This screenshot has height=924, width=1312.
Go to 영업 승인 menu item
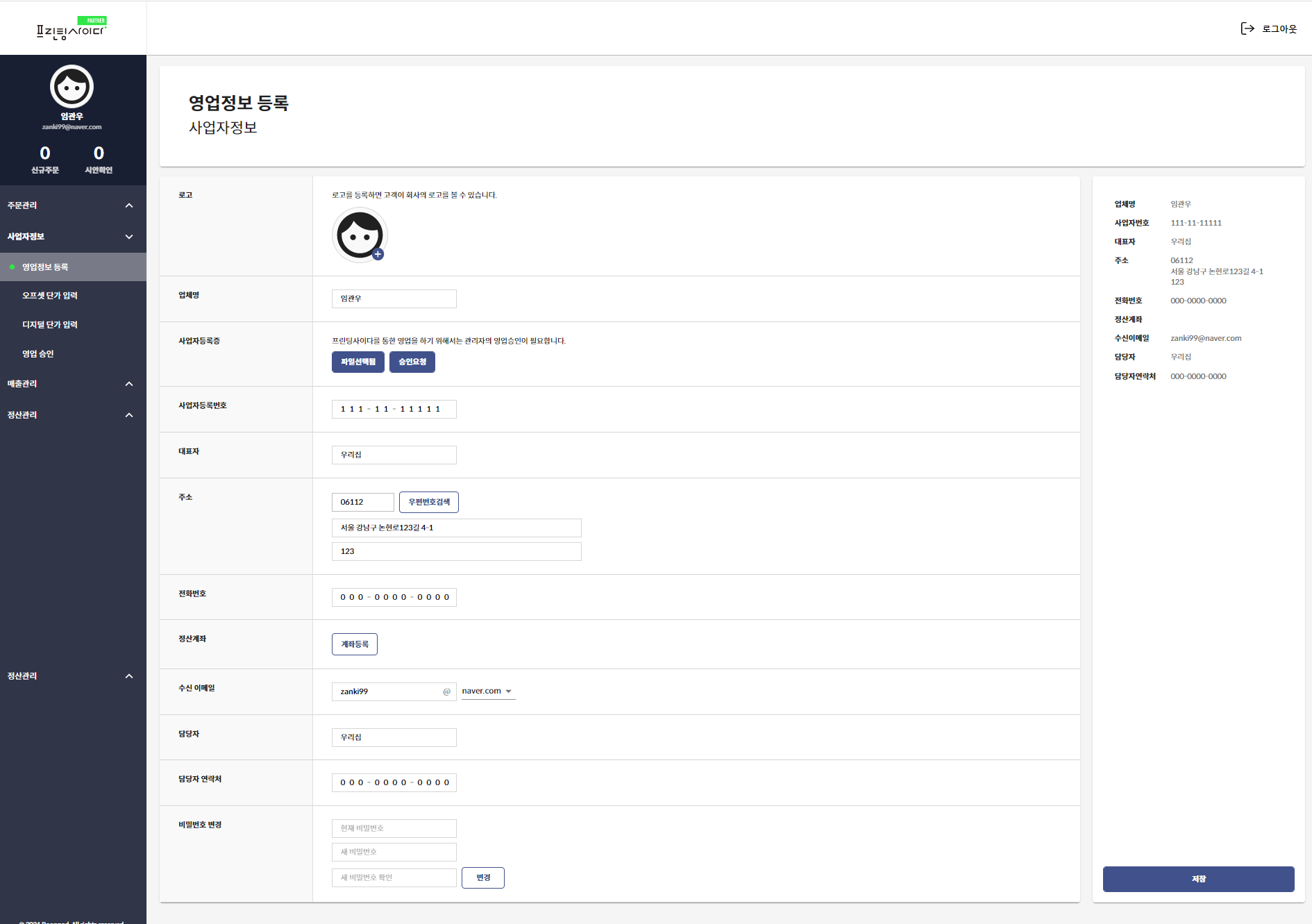pos(38,354)
